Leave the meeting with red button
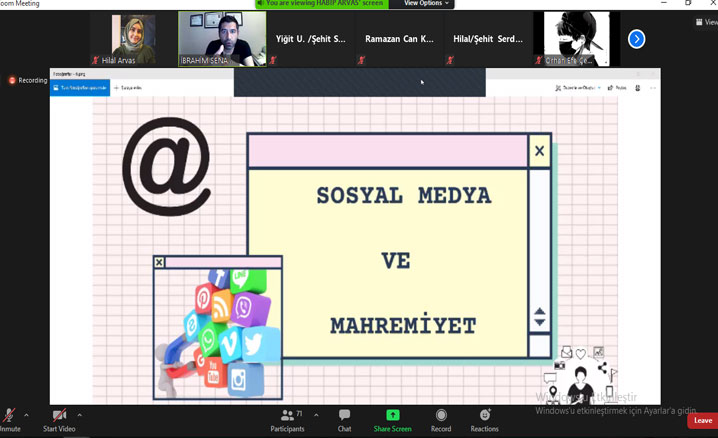The image size is (718, 438). click(703, 421)
